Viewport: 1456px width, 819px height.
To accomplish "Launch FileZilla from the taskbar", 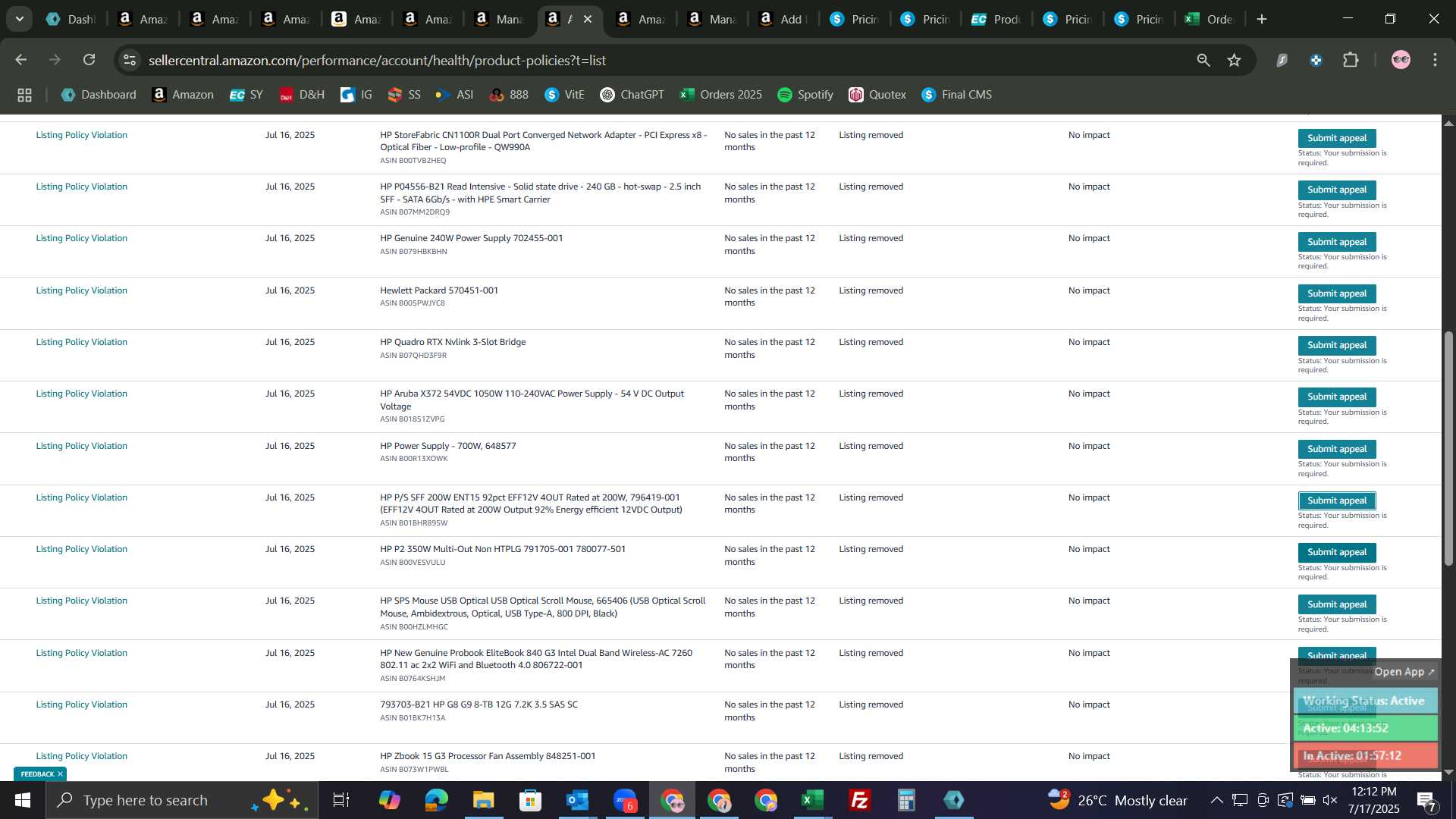I will [x=859, y=800].
